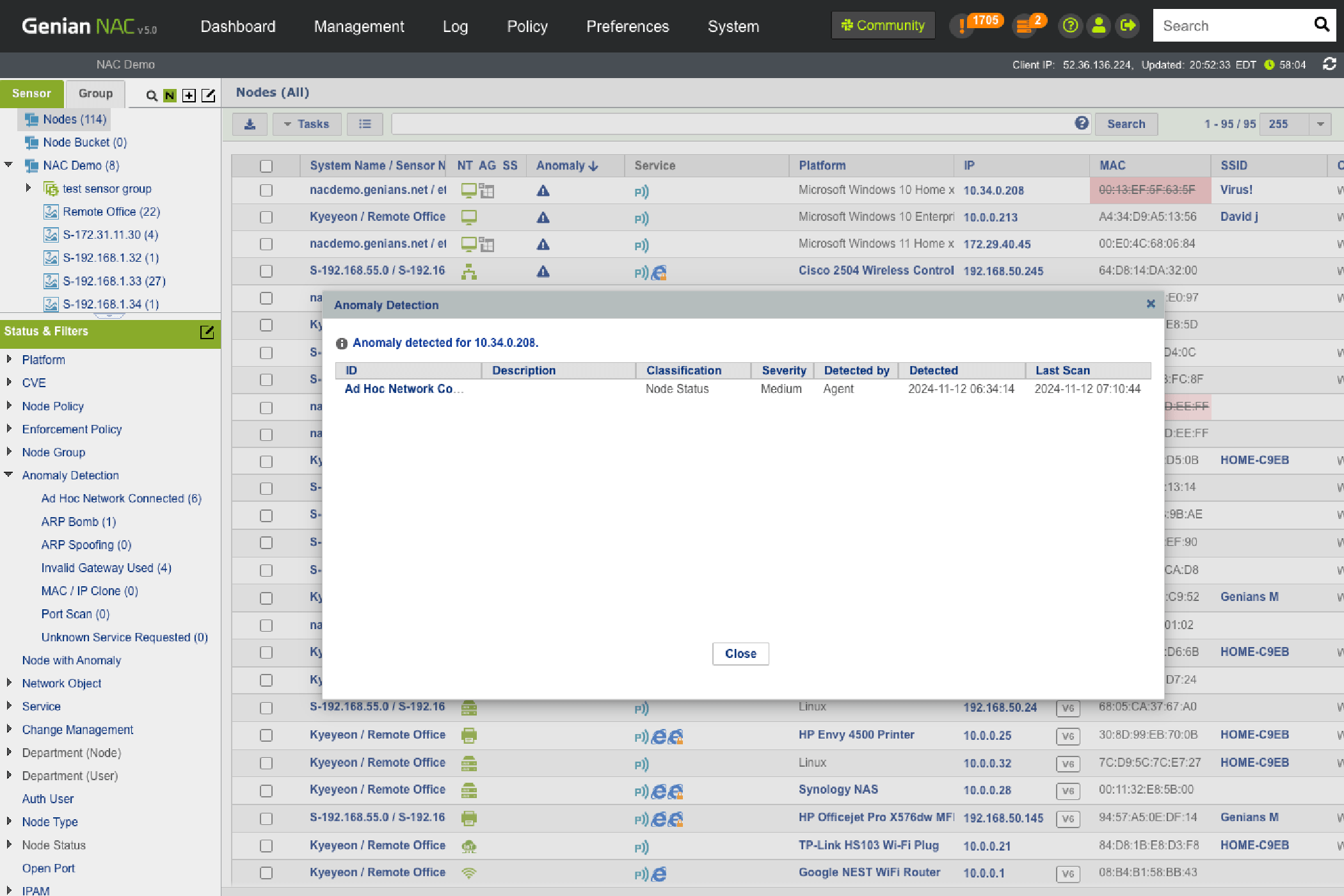The width and height of the screenshot is (1344, 896).
Task: Click the refresh icon near the session timer
Action: [1329, 64]
